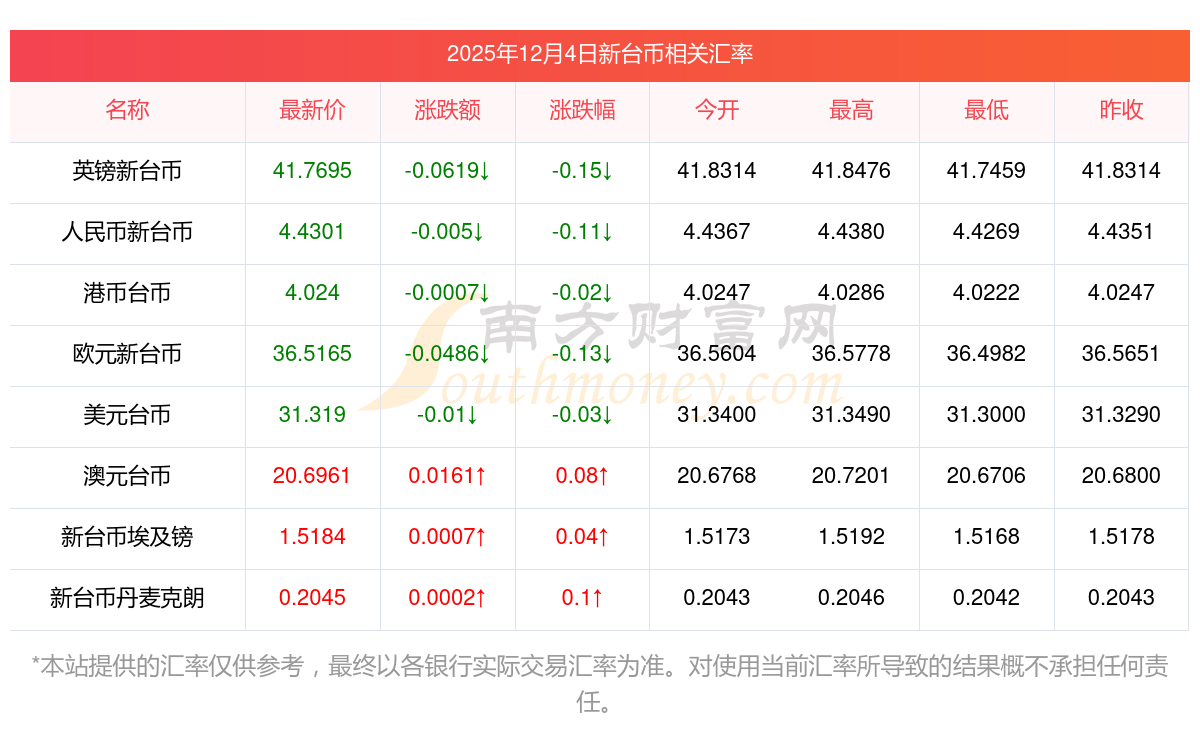Click 新台币埃及镑 open value 1.5173
This screenshot has width=1200, height=733.
[x=717, y=537]
